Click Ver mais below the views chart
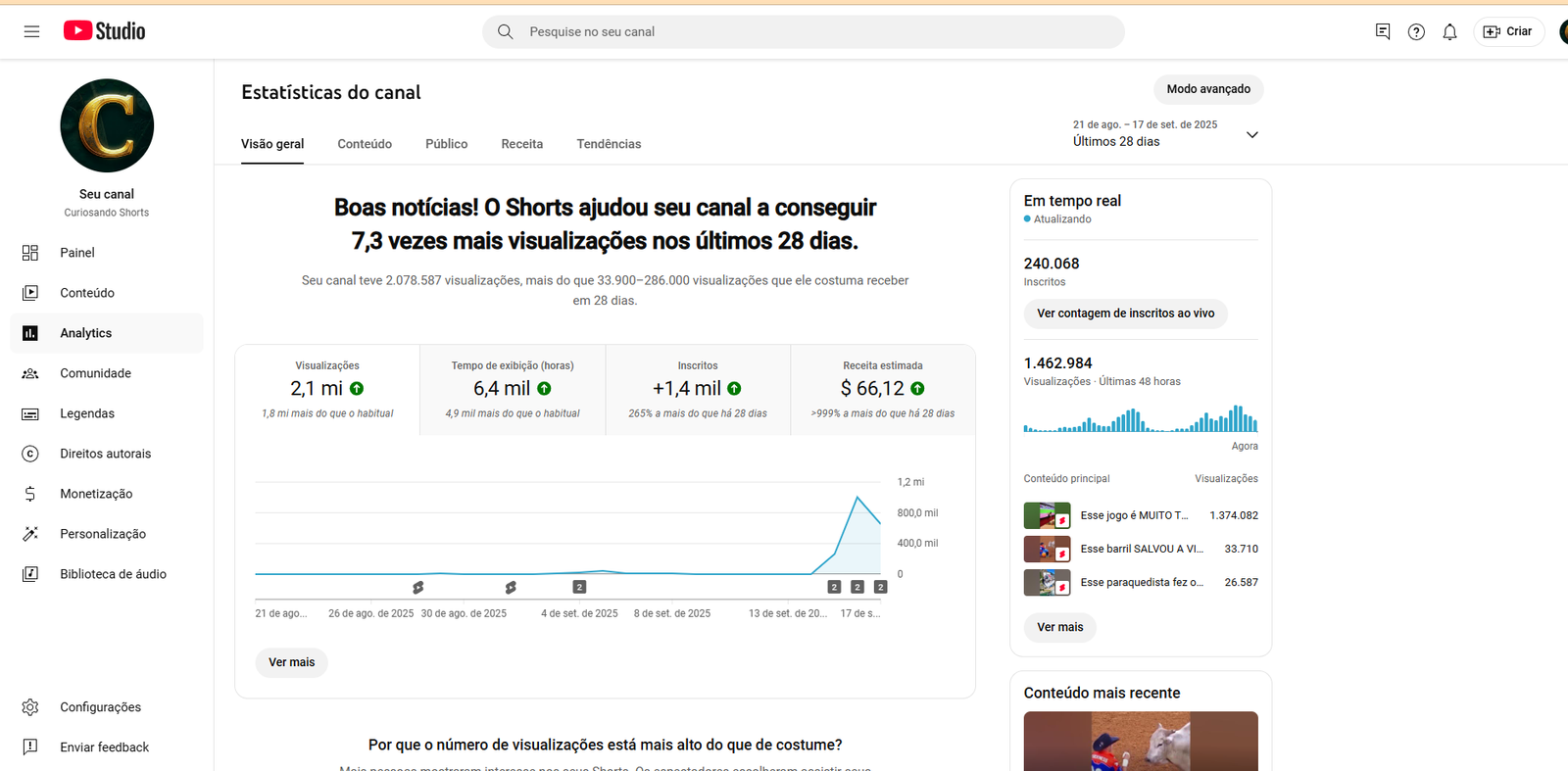The width and height of the screenshot is (1568, 771). [292, 662]
